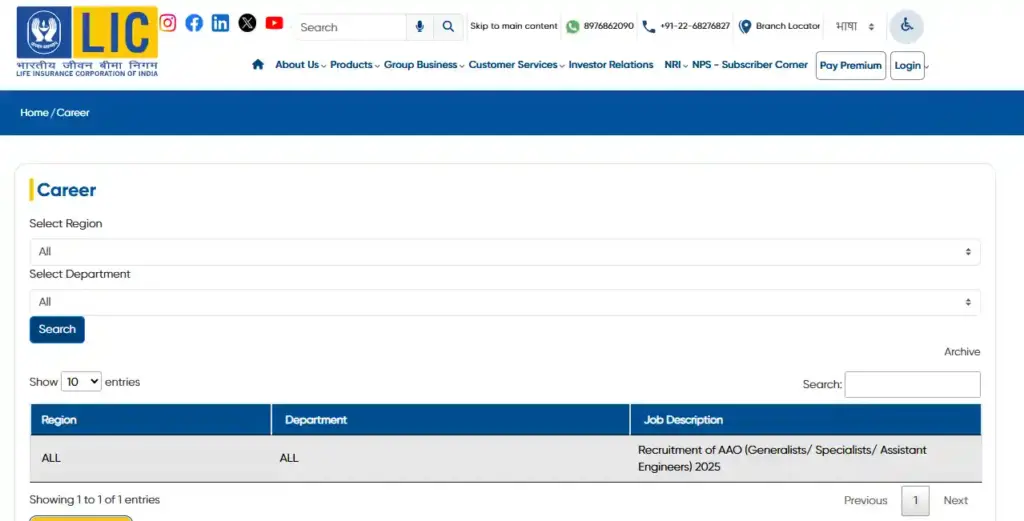Open the YouTube channel icon
Screen dimensions: 1024x521
pyautogui.click(x=274, y=23)
